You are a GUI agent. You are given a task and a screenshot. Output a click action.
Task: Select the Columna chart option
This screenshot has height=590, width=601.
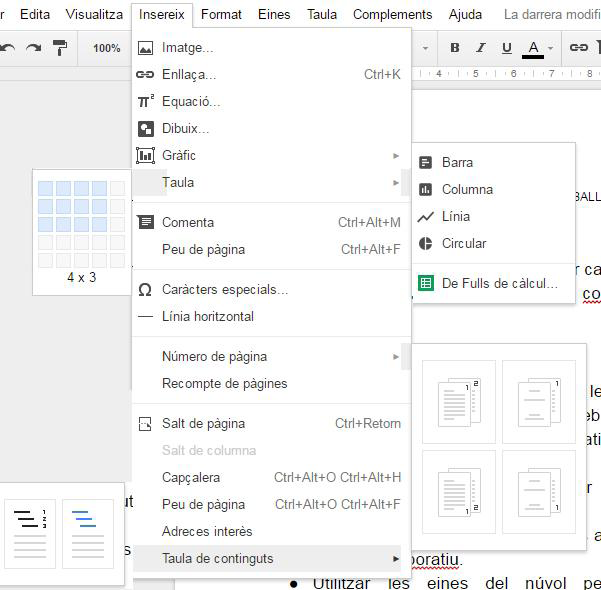467,189
